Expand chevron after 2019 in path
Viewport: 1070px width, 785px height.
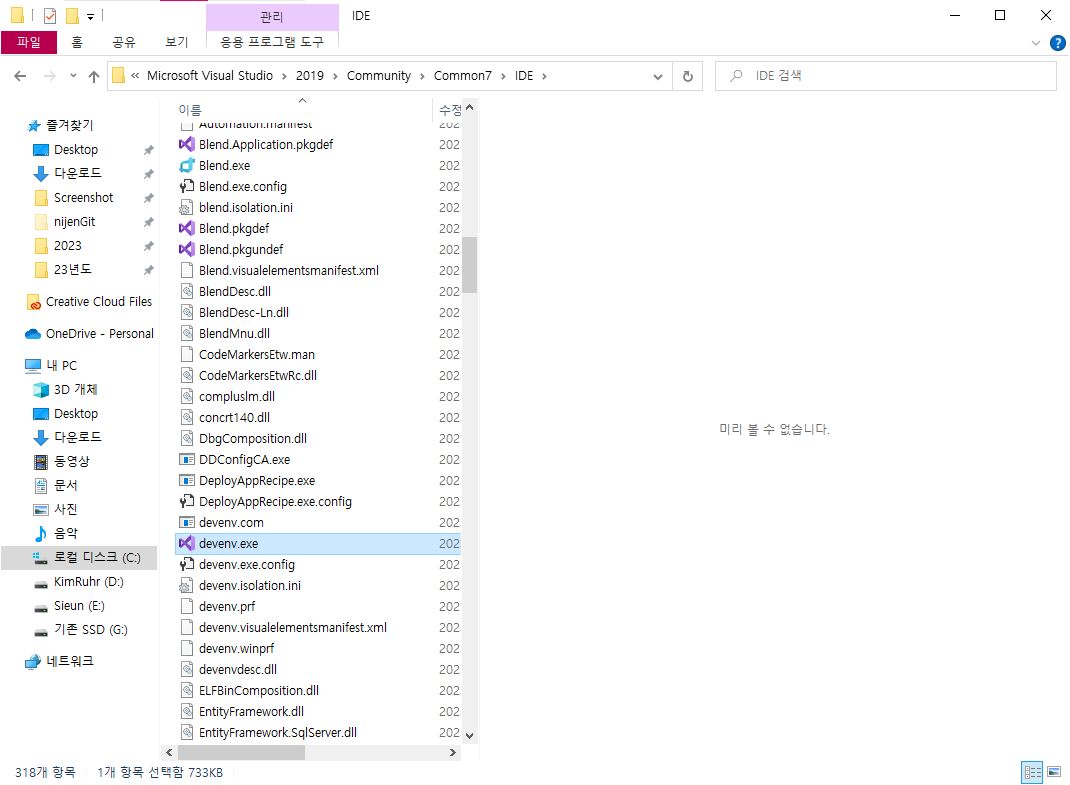coord(335,76)
